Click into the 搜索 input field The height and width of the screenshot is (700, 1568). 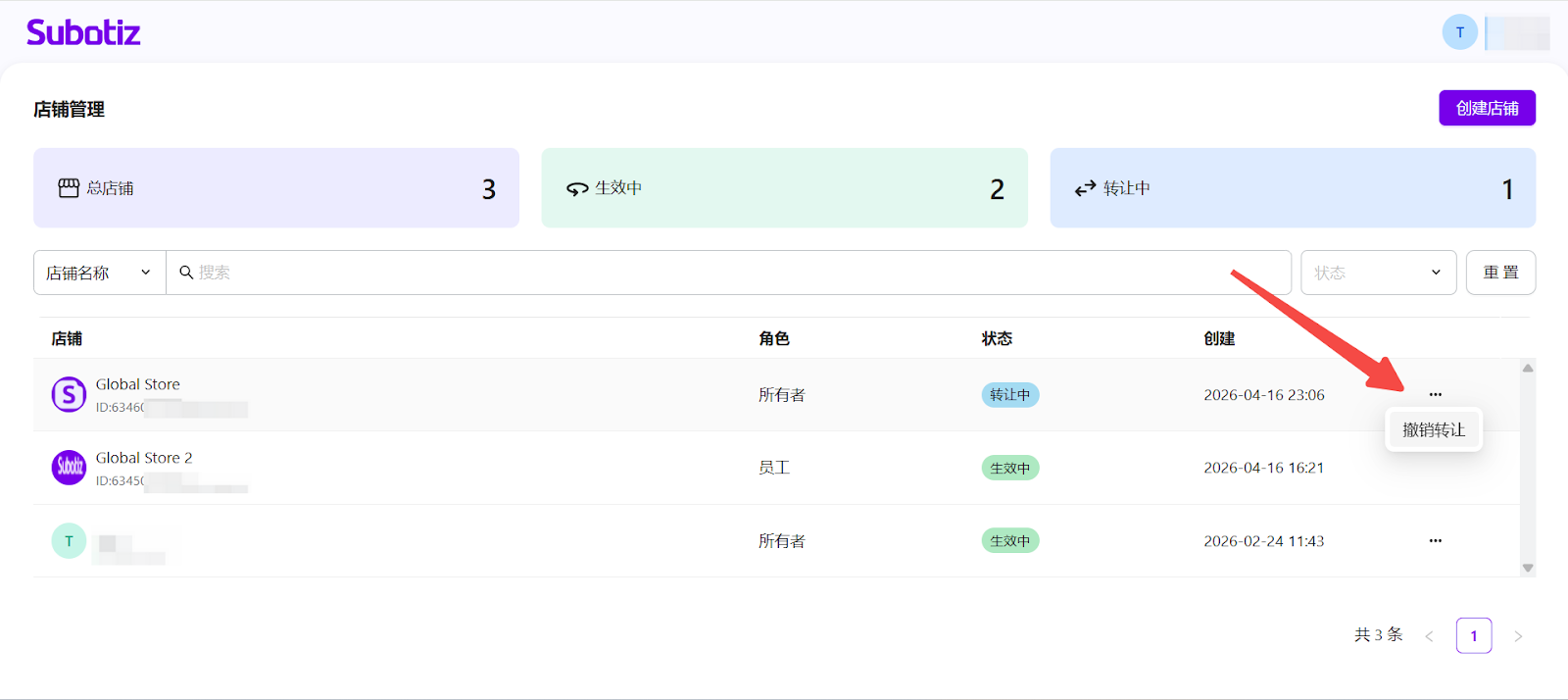[x=725, y=273]
